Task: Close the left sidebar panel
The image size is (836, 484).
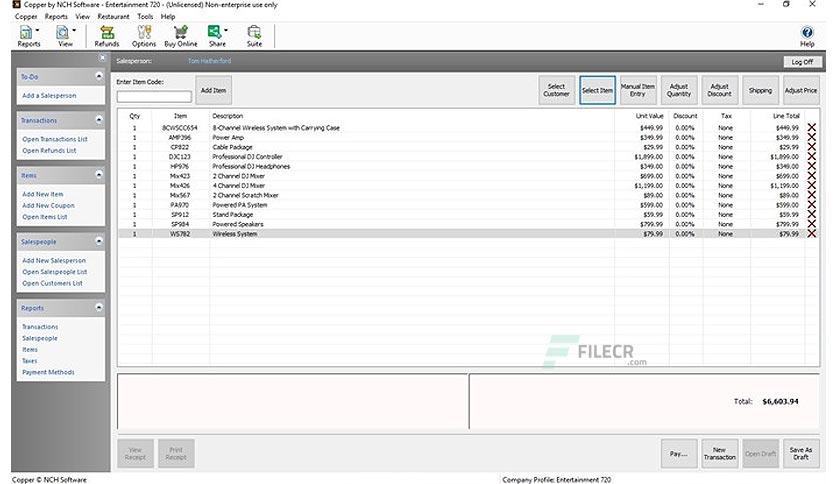Action: click(102, 58)
